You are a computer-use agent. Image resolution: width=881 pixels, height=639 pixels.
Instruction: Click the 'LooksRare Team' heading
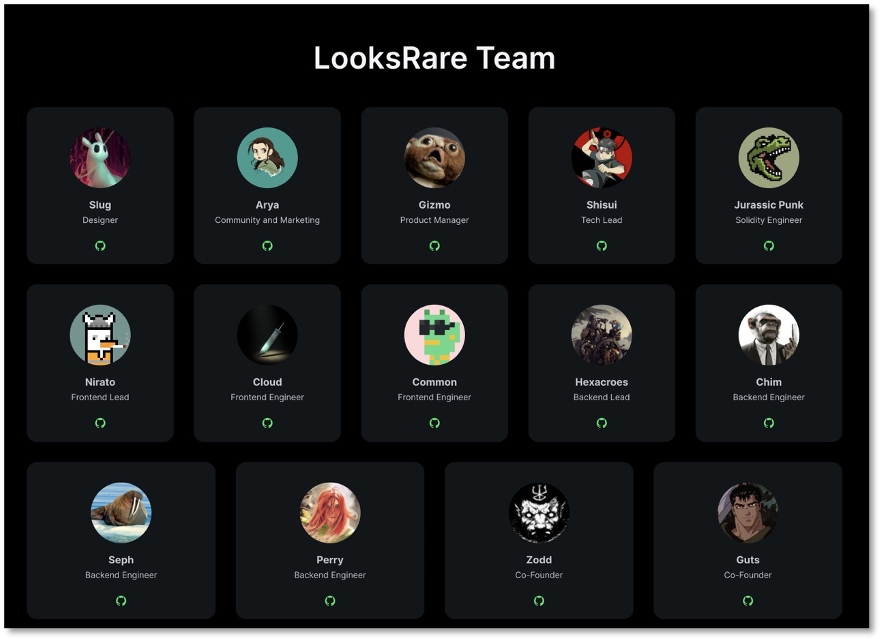click(434, 58)
